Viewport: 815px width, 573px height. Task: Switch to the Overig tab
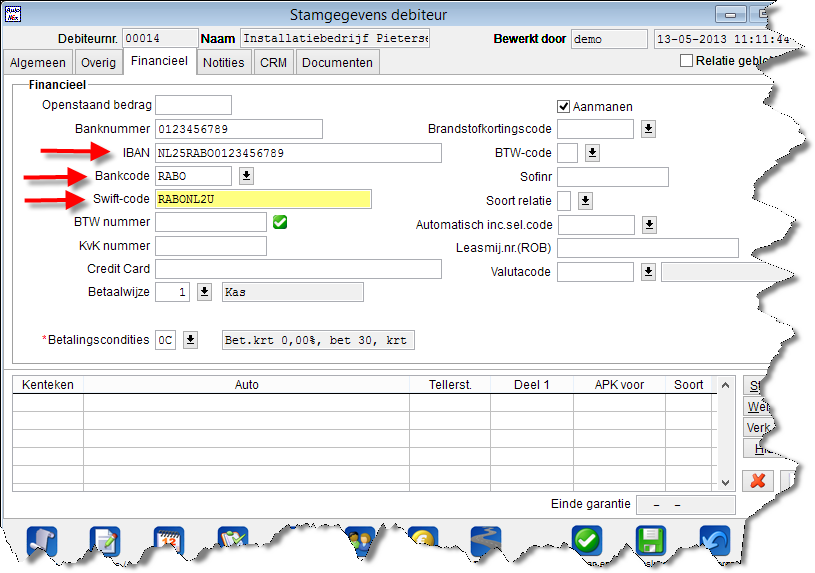pyautogui.click(x=98, y=62)
